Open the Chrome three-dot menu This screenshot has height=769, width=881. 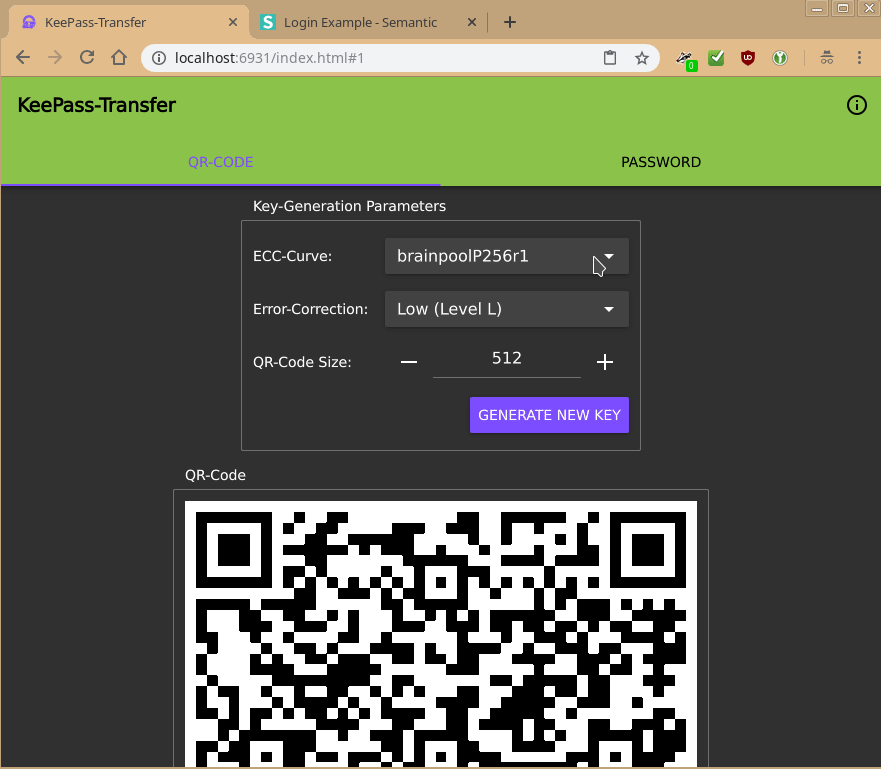pos(859,58)
